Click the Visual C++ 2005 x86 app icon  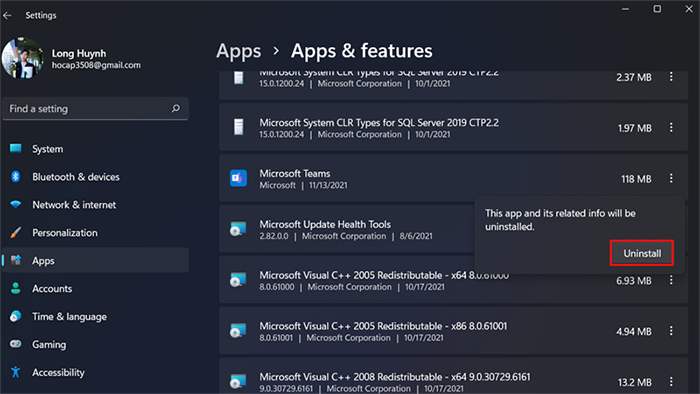coord(238,331)
